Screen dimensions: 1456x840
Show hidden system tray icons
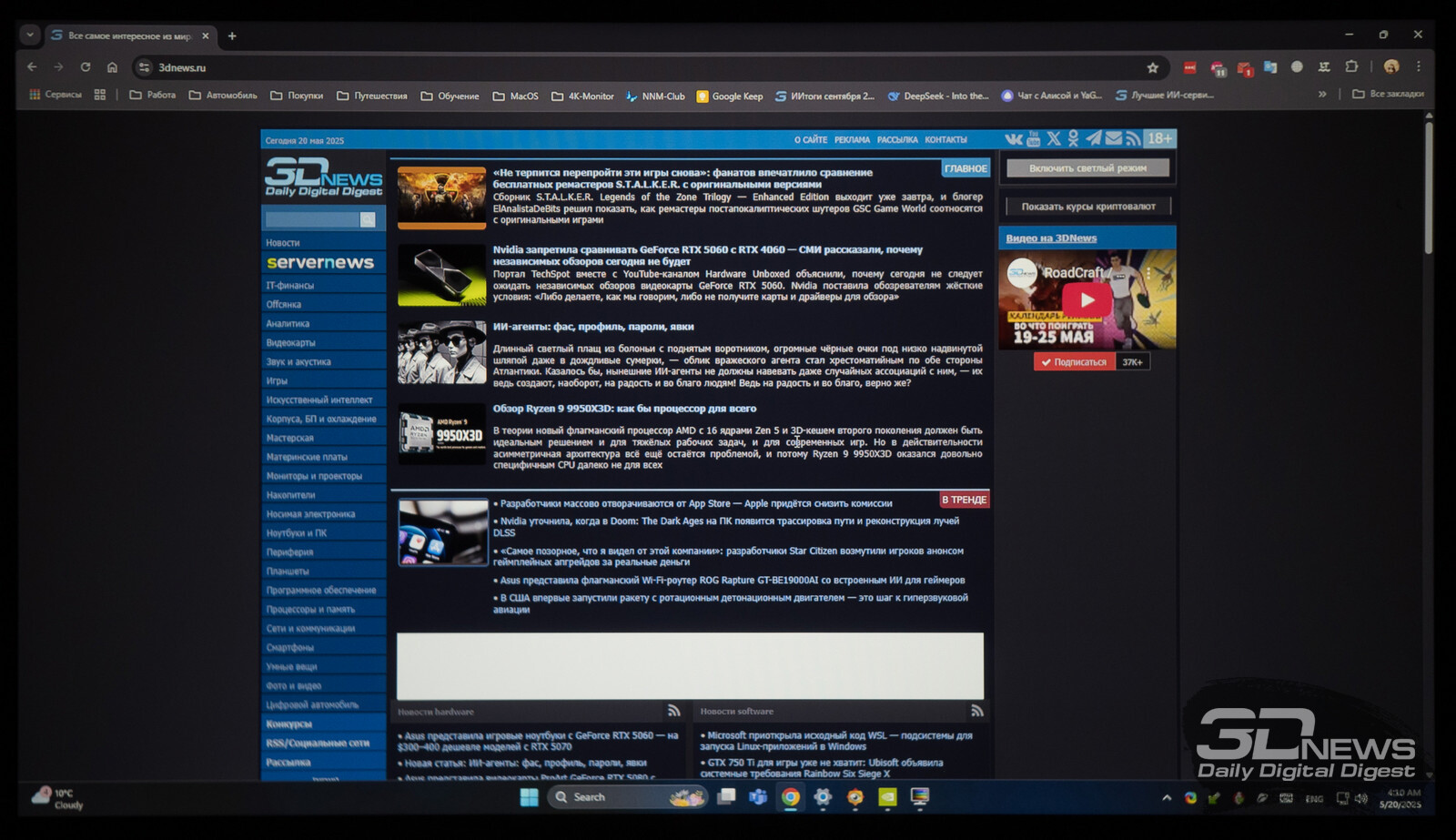point(1167,798)
